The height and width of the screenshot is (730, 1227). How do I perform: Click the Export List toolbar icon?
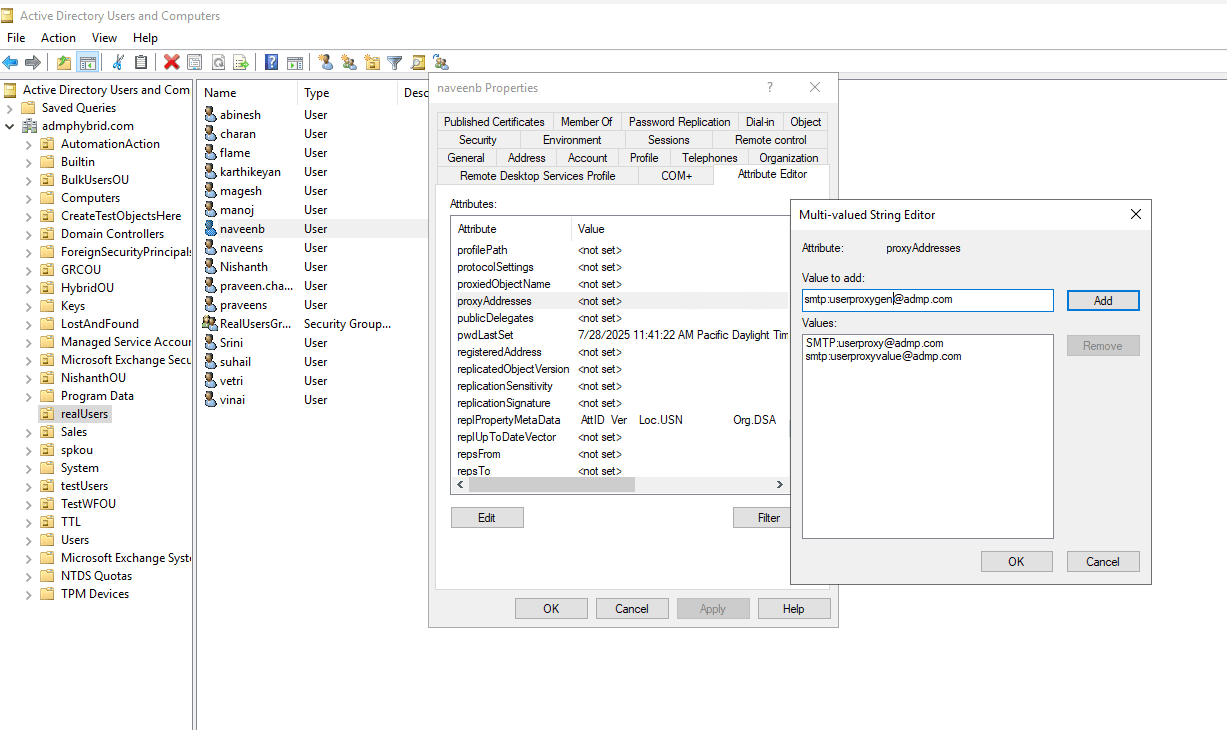click(x=241, y=62)
